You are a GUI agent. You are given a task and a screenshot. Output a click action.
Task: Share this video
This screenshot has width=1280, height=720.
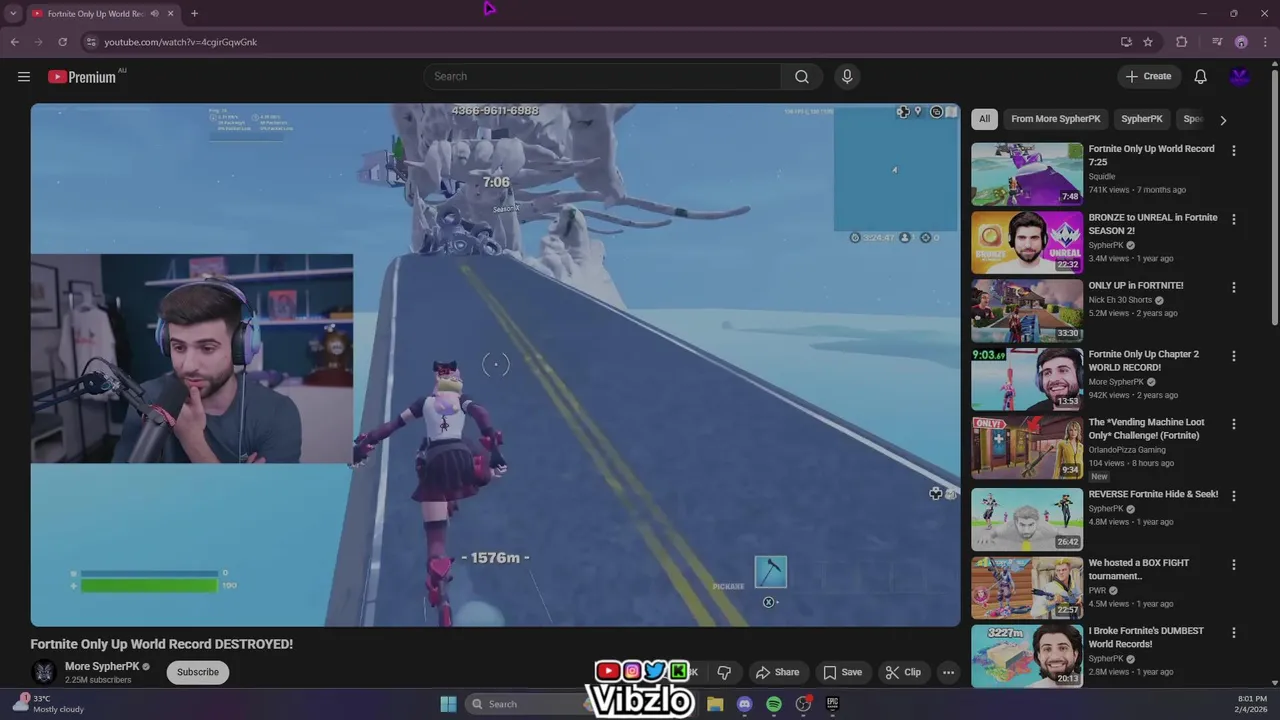(x=777, y=672)
